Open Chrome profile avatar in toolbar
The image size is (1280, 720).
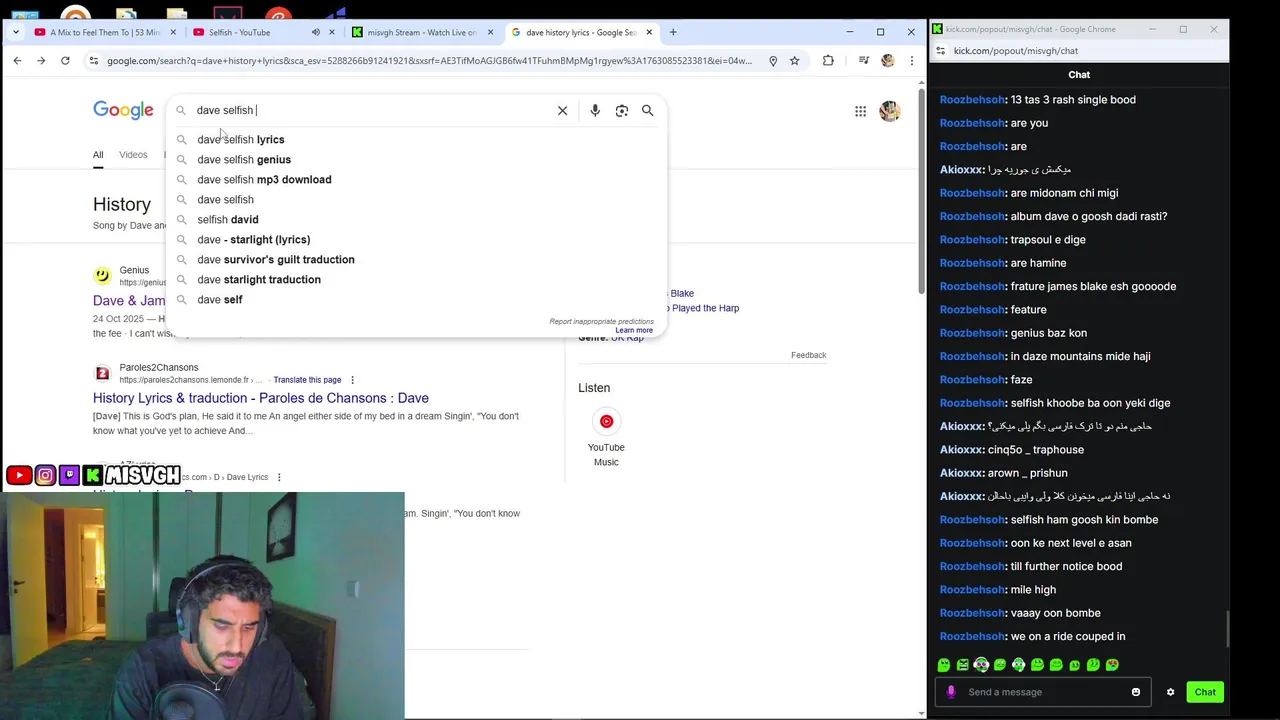pos(887,61)
